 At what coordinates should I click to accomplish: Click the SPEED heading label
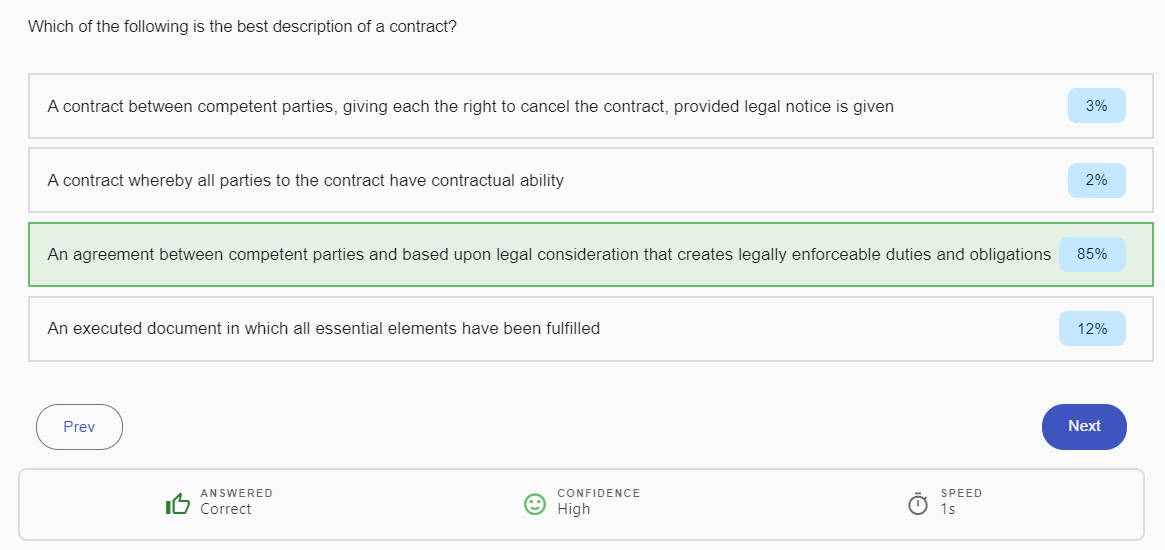click(x=961, y=493)
